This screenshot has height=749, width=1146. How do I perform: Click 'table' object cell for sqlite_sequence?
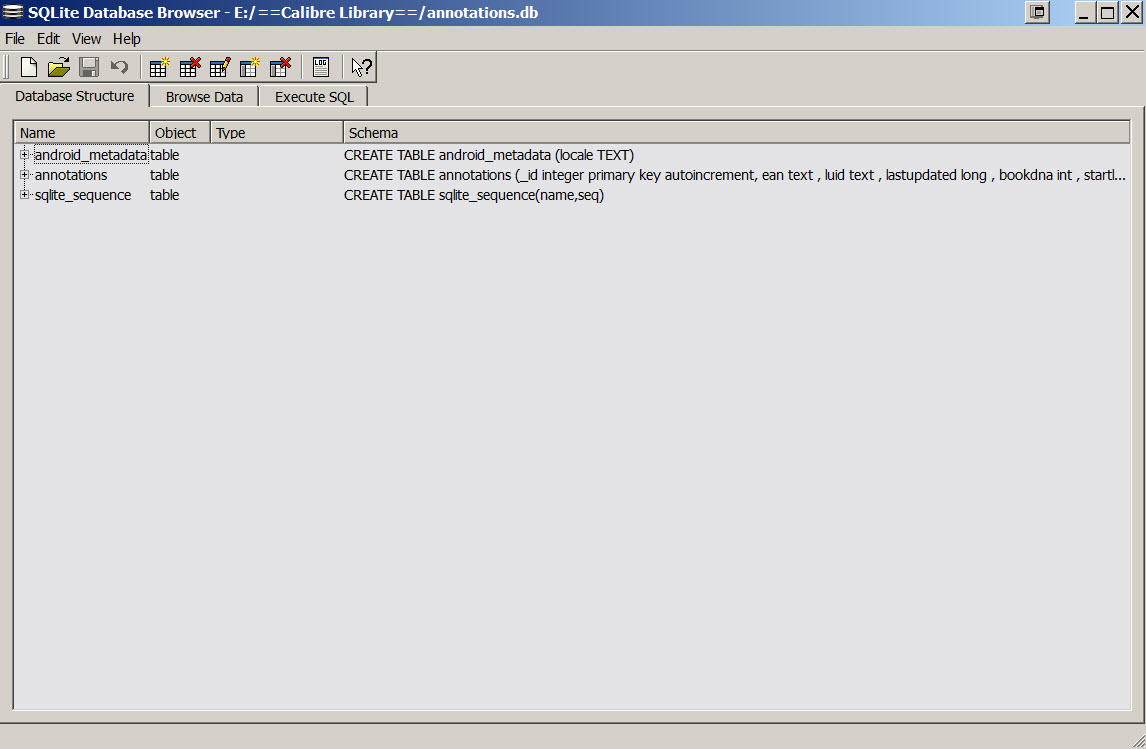164,195
